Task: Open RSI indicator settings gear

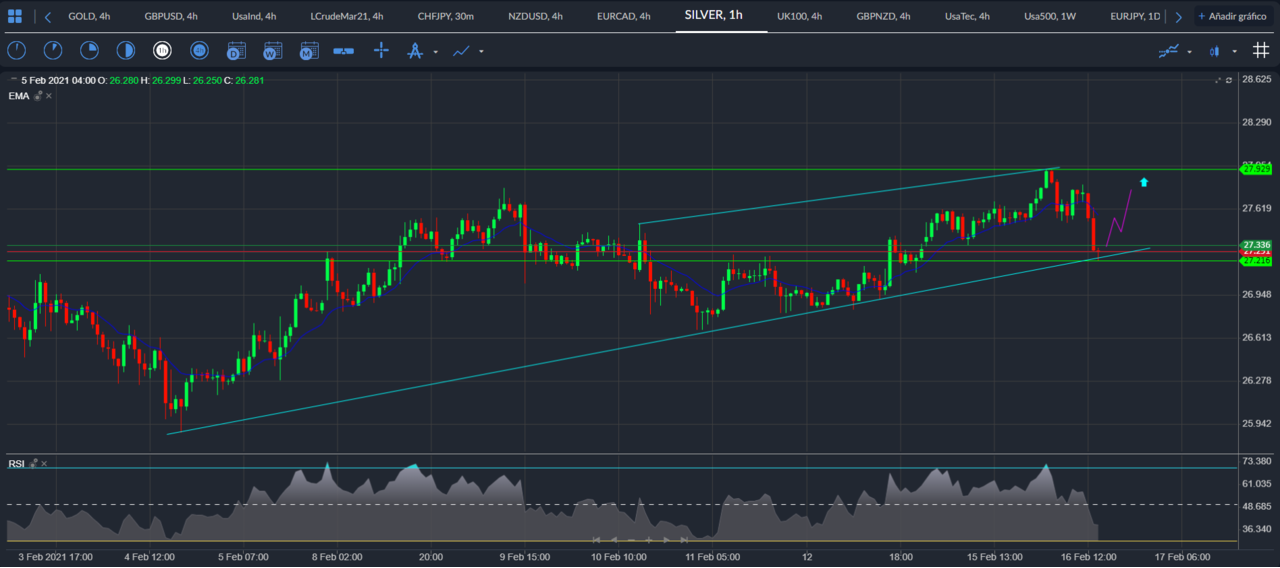Action: coord(33,464)
